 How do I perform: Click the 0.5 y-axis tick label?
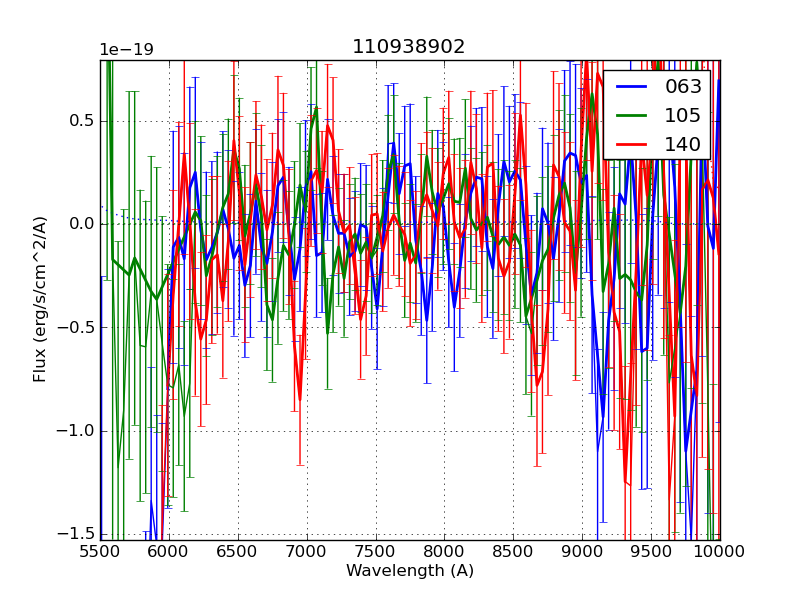coord(79,121)
